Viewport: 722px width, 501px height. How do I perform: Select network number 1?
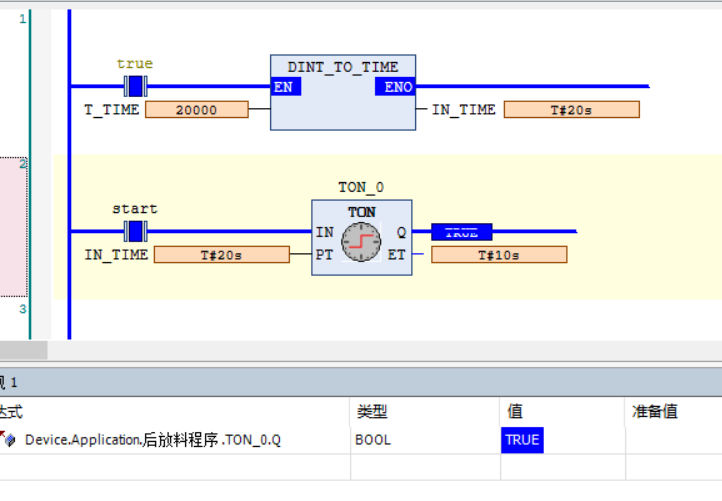click(x=23, y=19)
